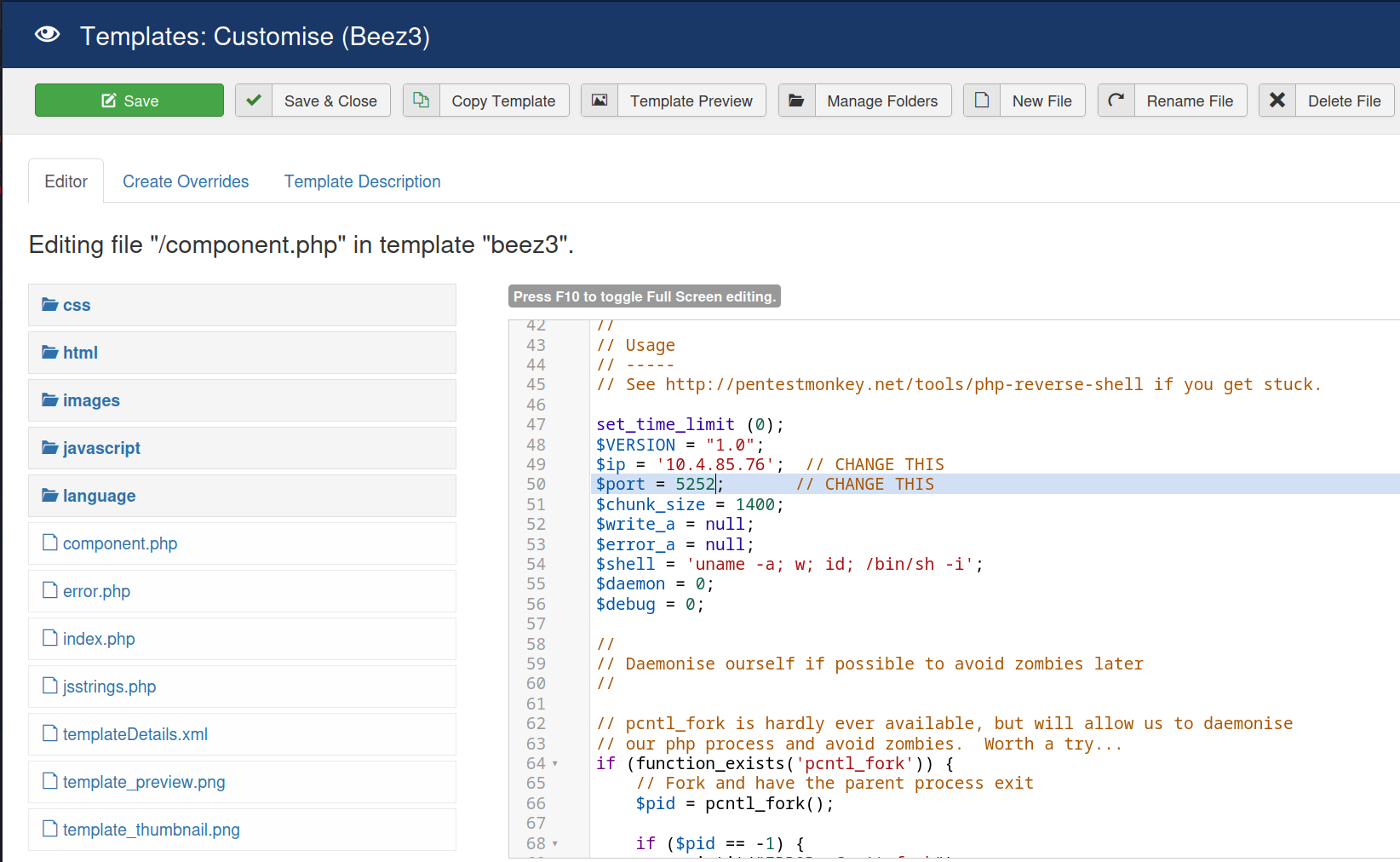This screenshot has height=862, width=1400.
Task: Expand the javascript folder
Action: coord(242,448)
